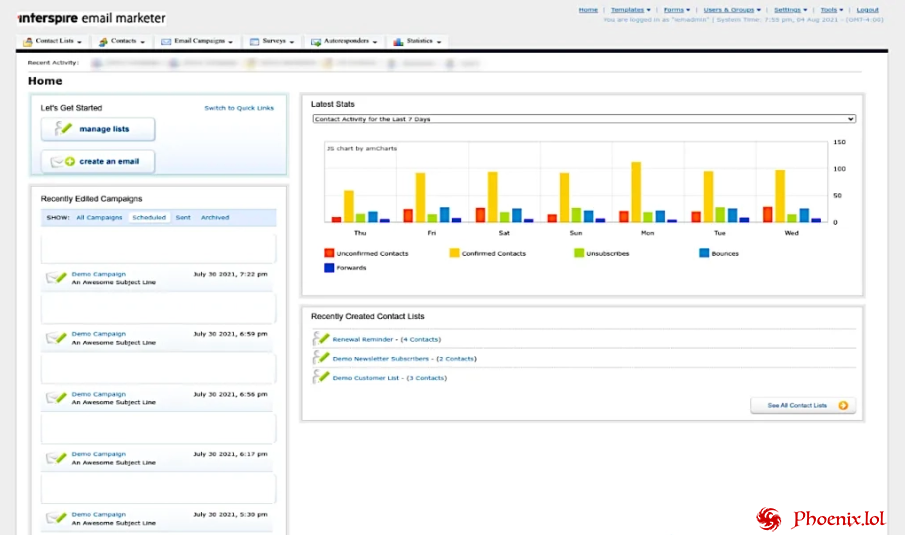Screen dimensions: 905x535
Task: Click the manage lists icon button
Action: click(64, 129)
